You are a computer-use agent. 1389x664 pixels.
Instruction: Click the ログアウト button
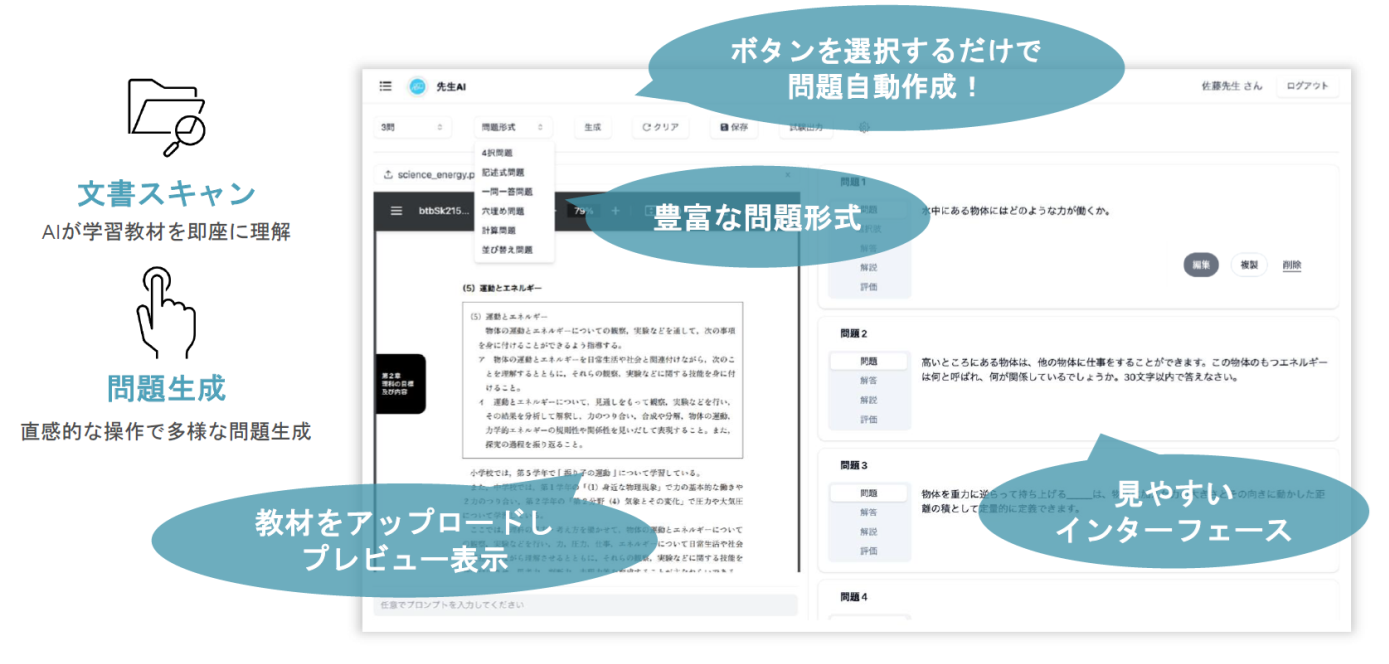pyautogui.click(x=1307, y=86)
